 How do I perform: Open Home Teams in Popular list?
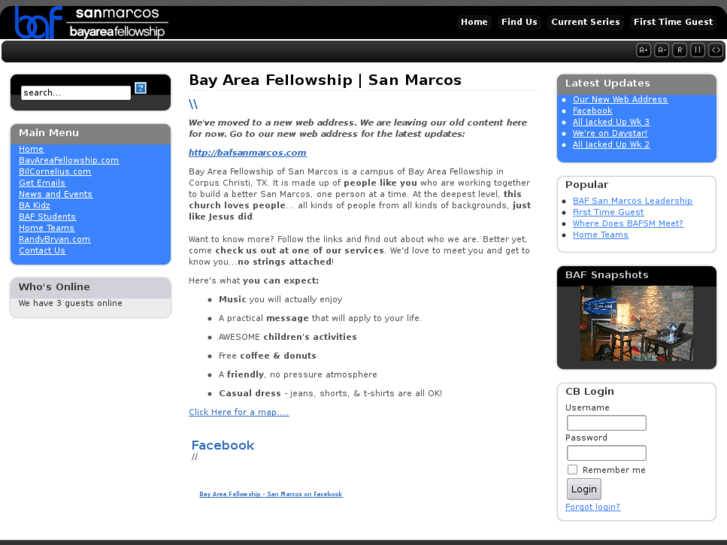600,235
